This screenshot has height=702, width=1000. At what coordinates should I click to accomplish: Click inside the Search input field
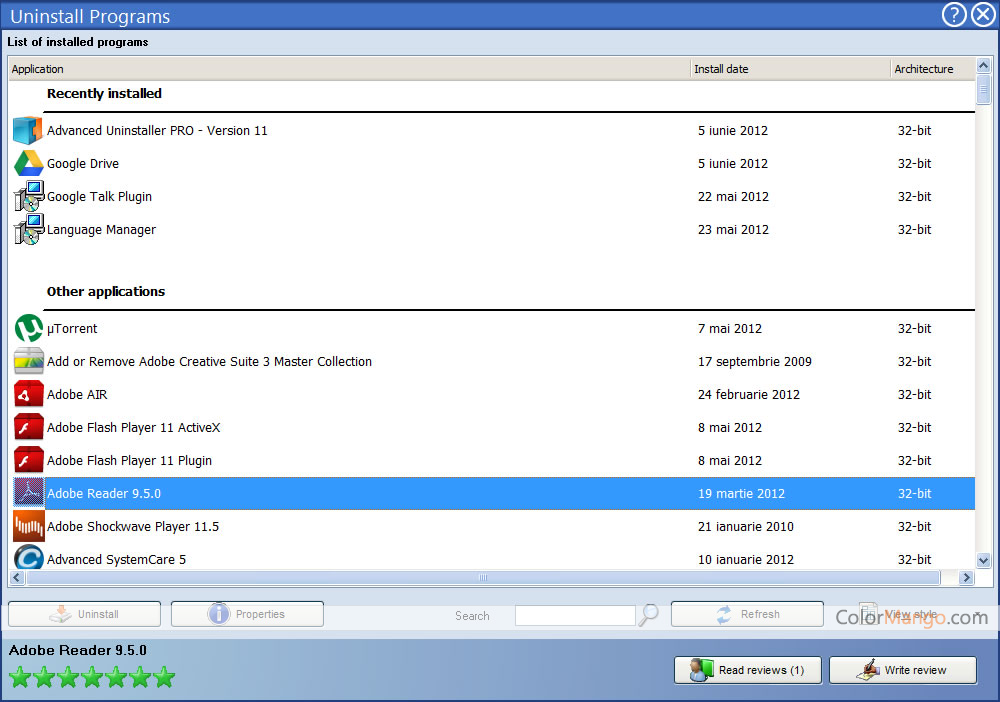(x=575, y=615)
